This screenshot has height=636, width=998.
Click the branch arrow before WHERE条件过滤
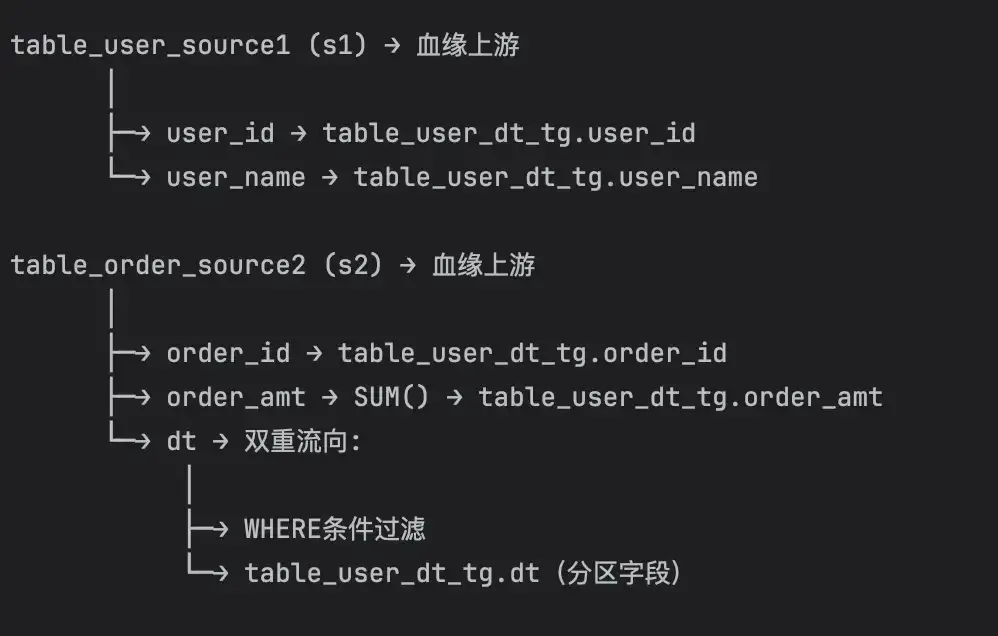208,529
